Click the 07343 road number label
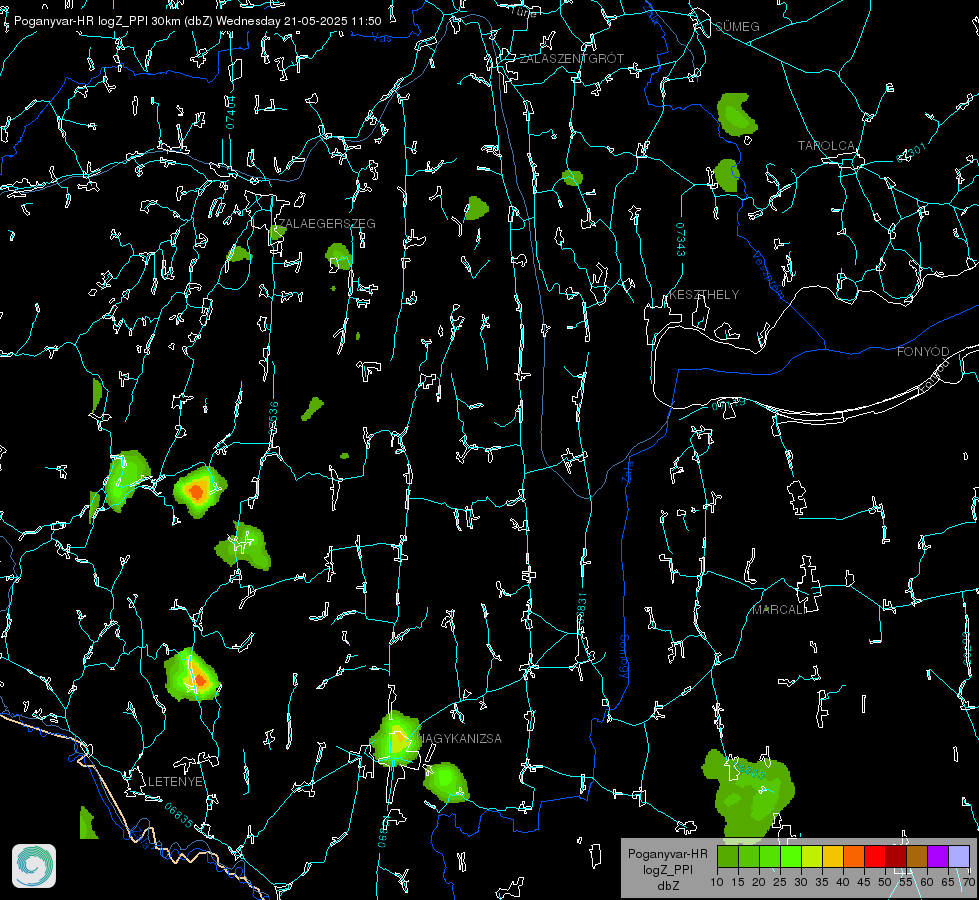This screenshot has width=979, height=900. point(681,240)
